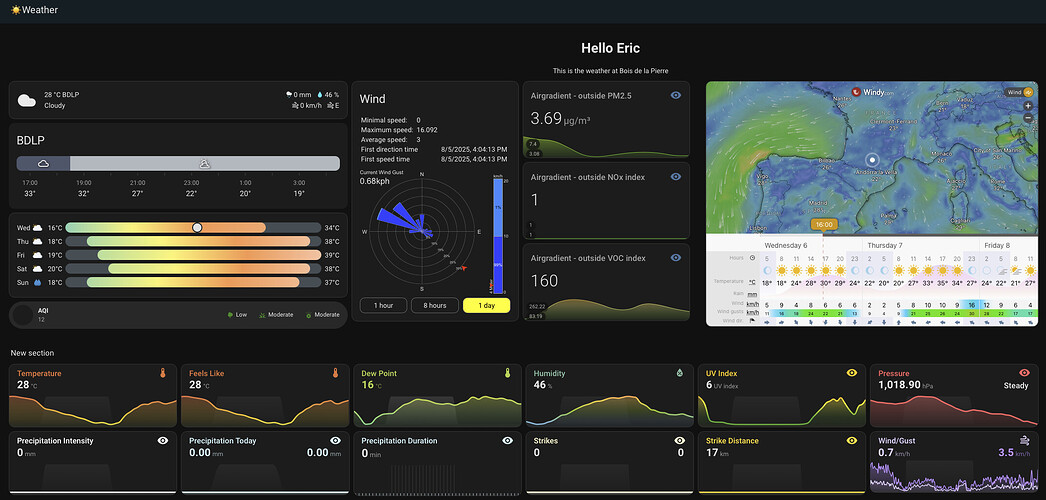Select Wednesday 6 in the Windy forecast
1046x500 pixels.
(x=786, y=245)
